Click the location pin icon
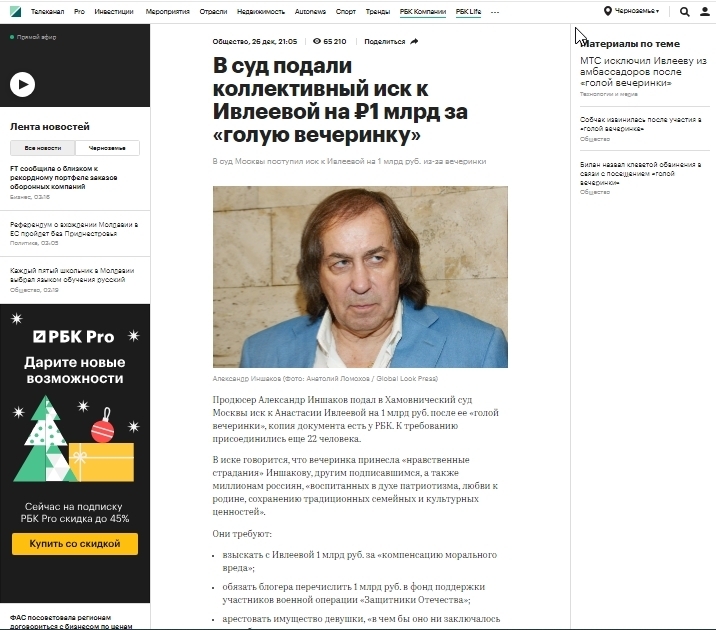Viewport: 716px width, 630px height. 607,11
